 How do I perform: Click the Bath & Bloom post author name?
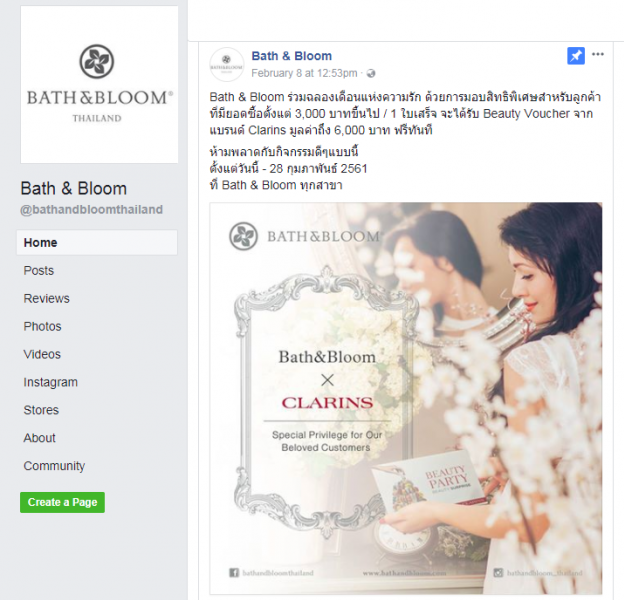(291, 56)
